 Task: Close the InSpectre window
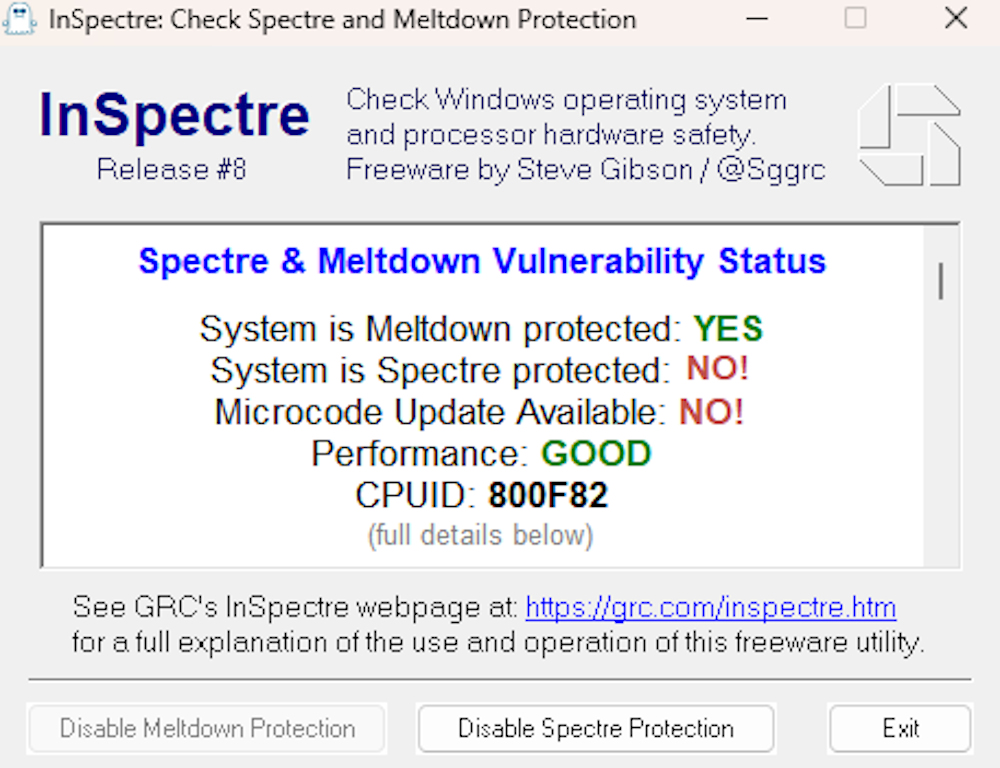(956, 19)
